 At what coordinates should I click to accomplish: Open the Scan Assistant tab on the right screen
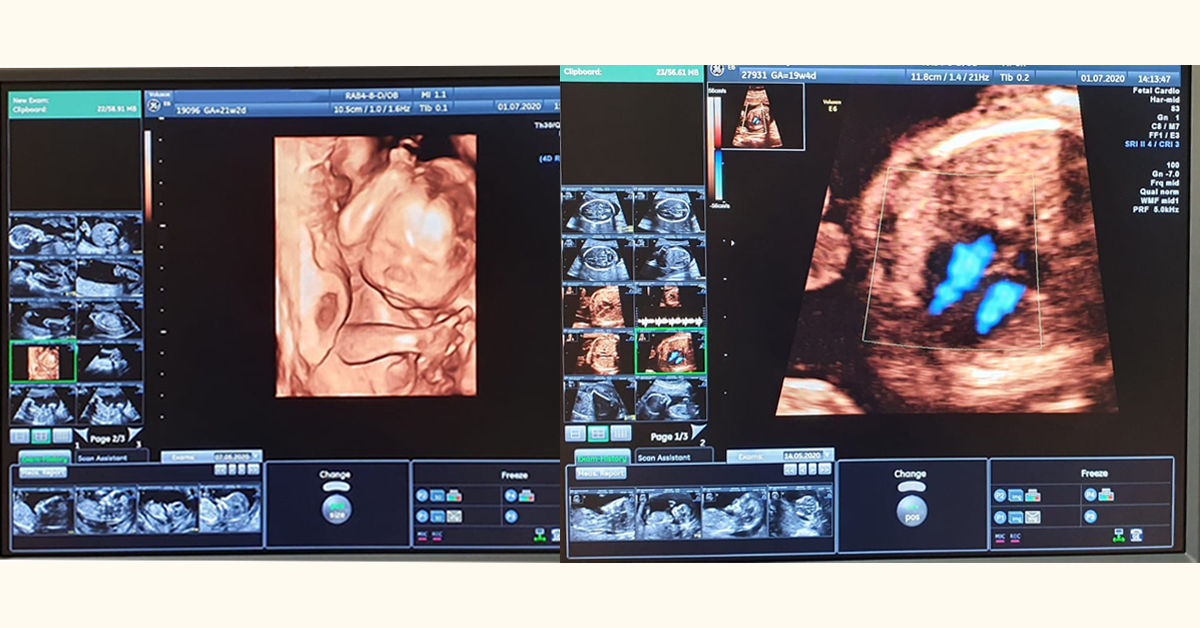pyautogui.click(x=675, y=456)
